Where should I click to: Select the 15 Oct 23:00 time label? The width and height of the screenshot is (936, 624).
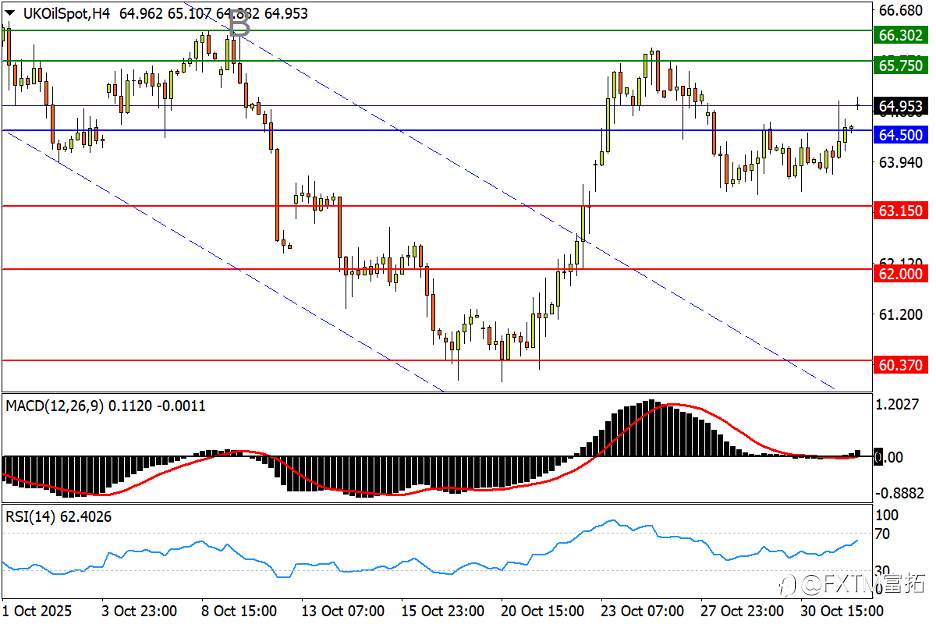point(442,611)
